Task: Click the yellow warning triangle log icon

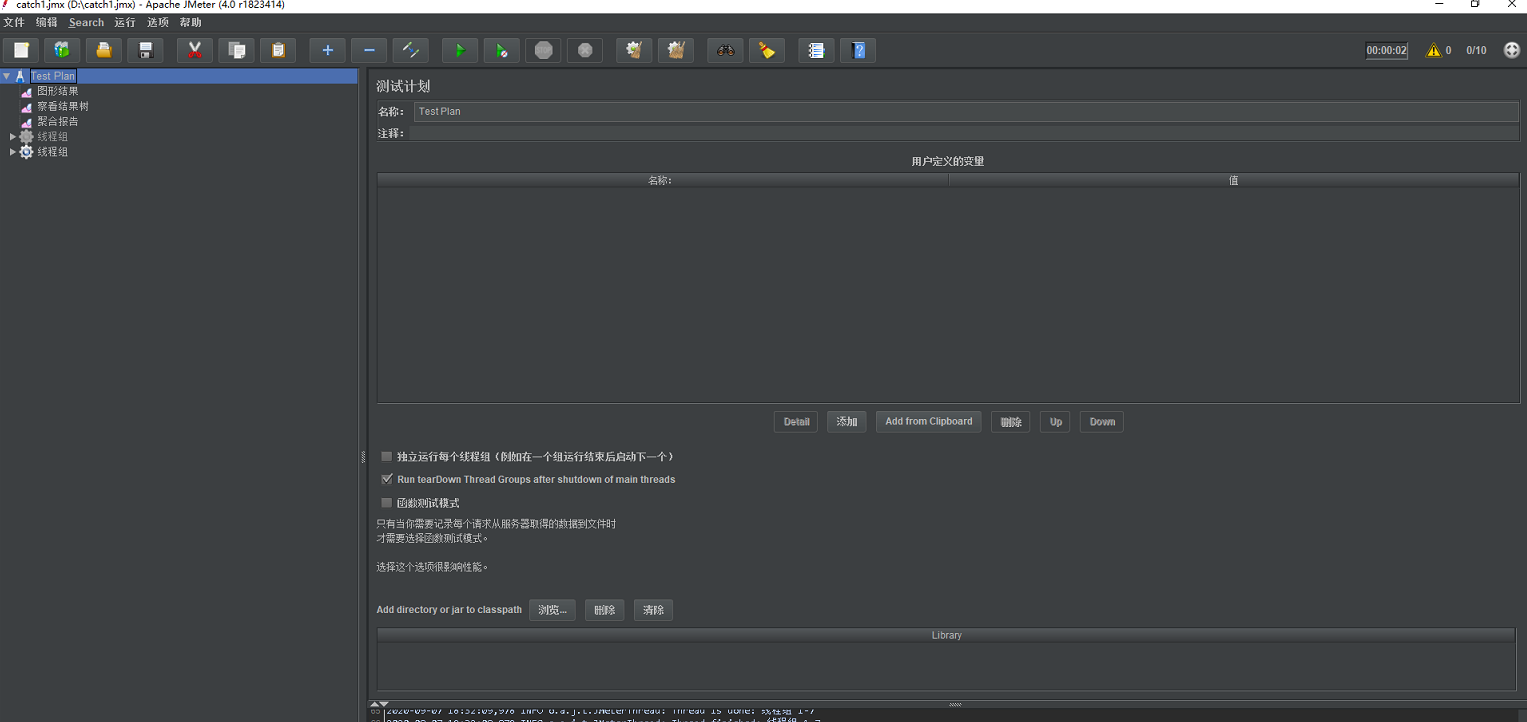Action: (1433, 50)
